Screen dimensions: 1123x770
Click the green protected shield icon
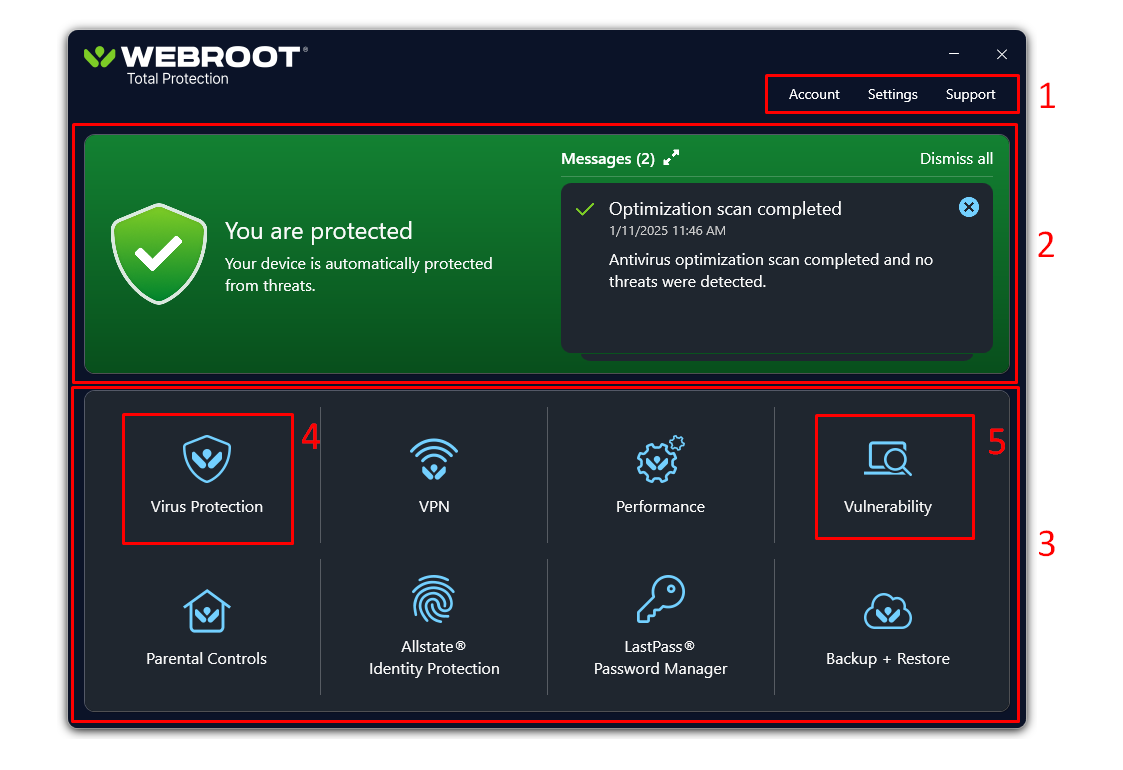coord(158,254)
